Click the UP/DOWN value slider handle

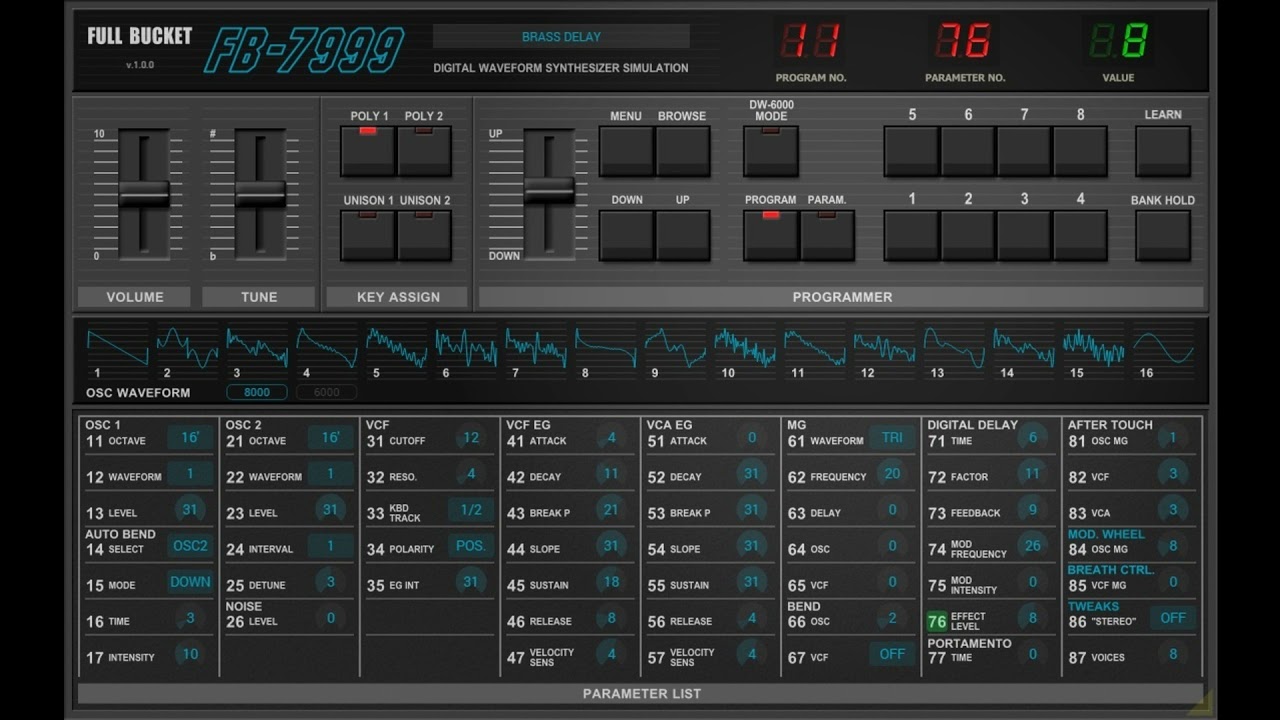(x=549, y=190)
